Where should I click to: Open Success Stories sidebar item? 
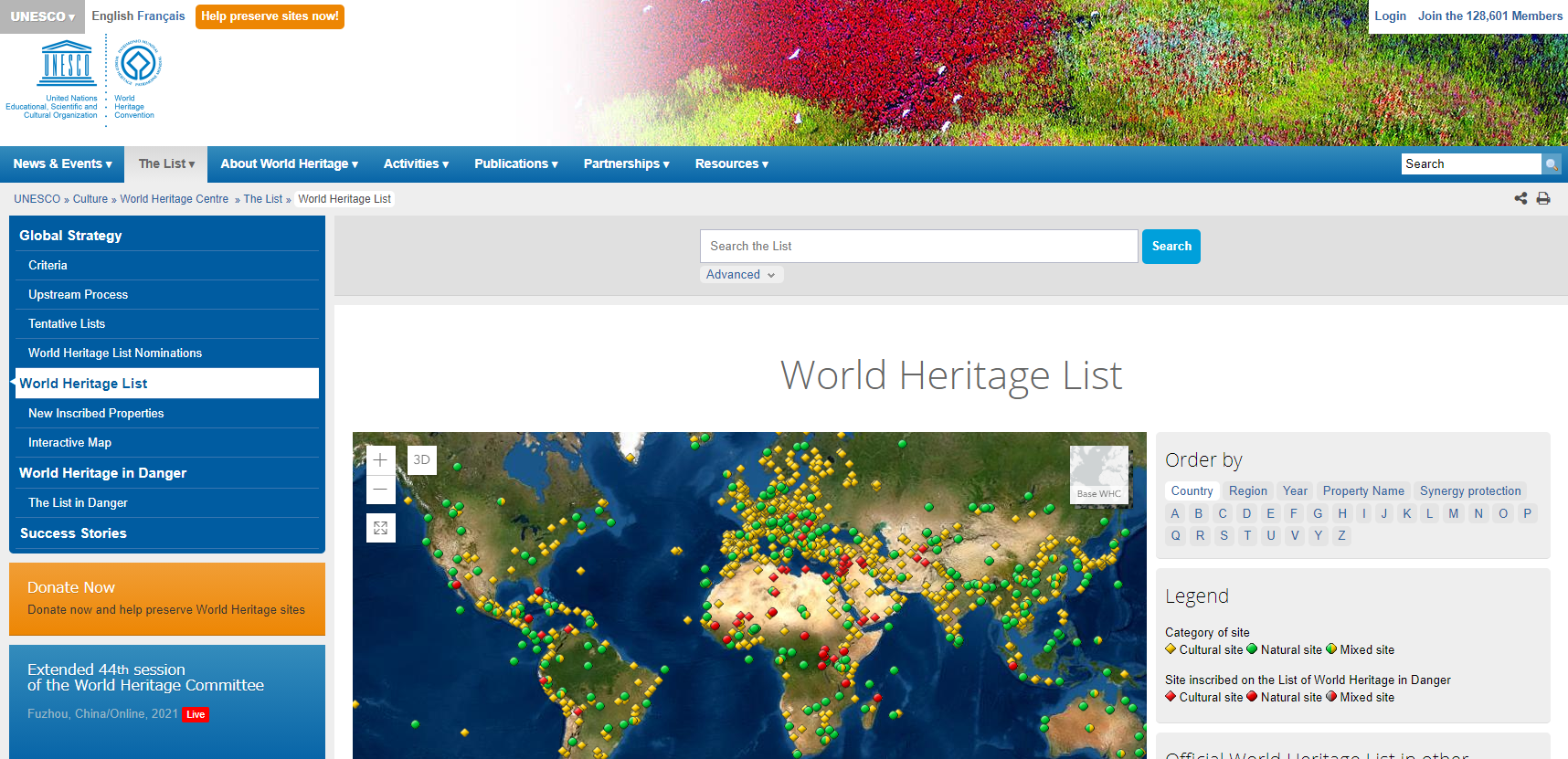pos(166,533)
